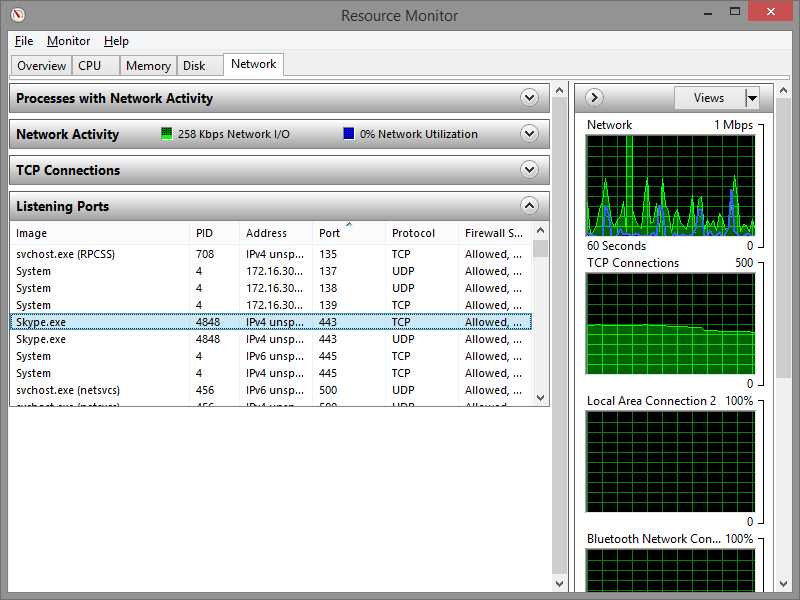This screenshot has width=800, height=600.
Task: Click the Views button
Action: coord(710,97)
